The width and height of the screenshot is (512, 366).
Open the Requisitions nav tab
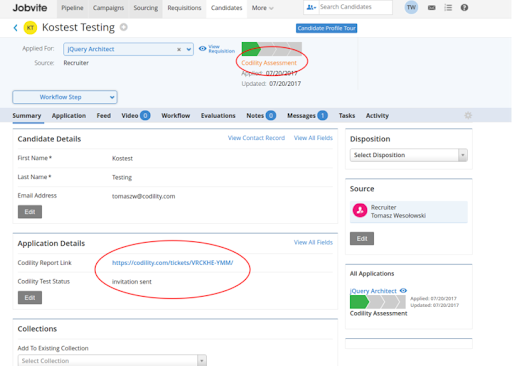[184, 8]
